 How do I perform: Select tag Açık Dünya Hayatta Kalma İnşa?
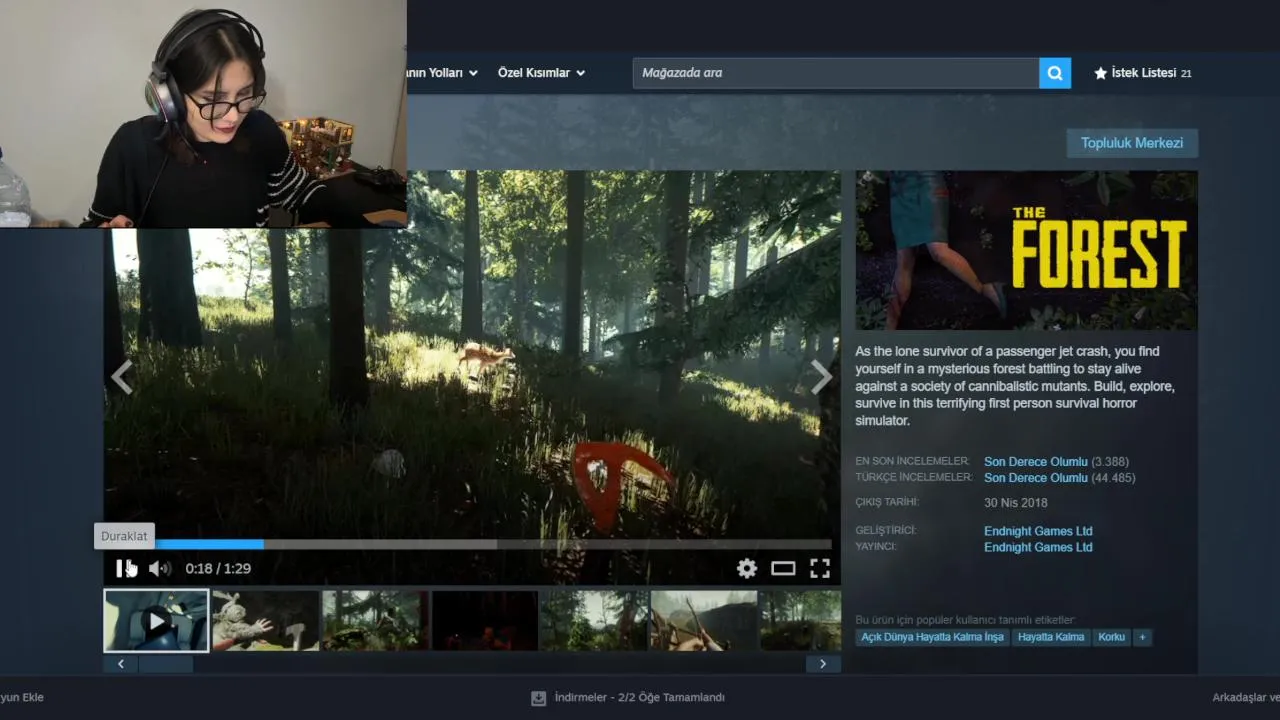coord(932,637)
